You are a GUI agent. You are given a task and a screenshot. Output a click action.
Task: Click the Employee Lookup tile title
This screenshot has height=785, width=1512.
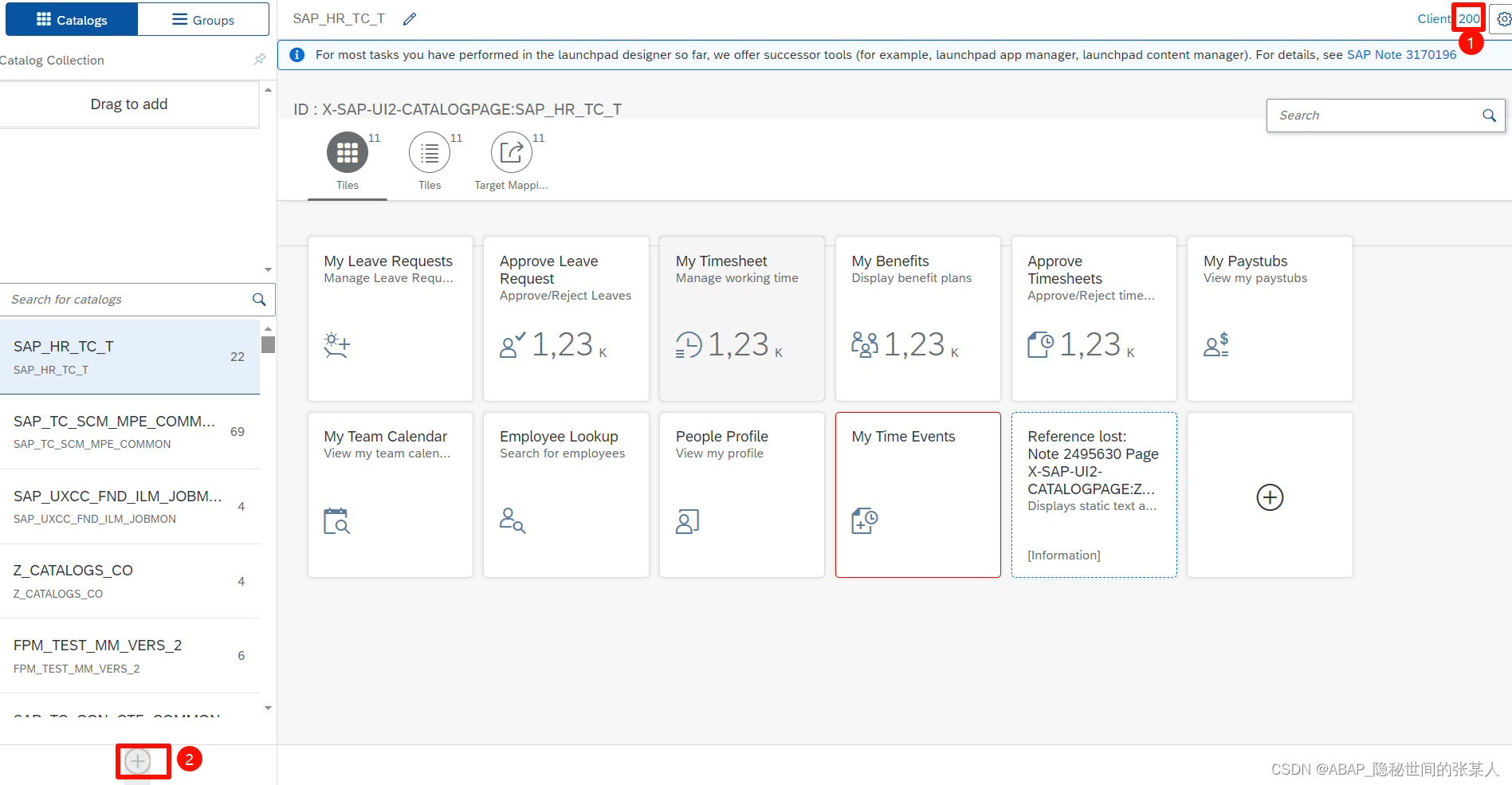(x=559, y=437)
